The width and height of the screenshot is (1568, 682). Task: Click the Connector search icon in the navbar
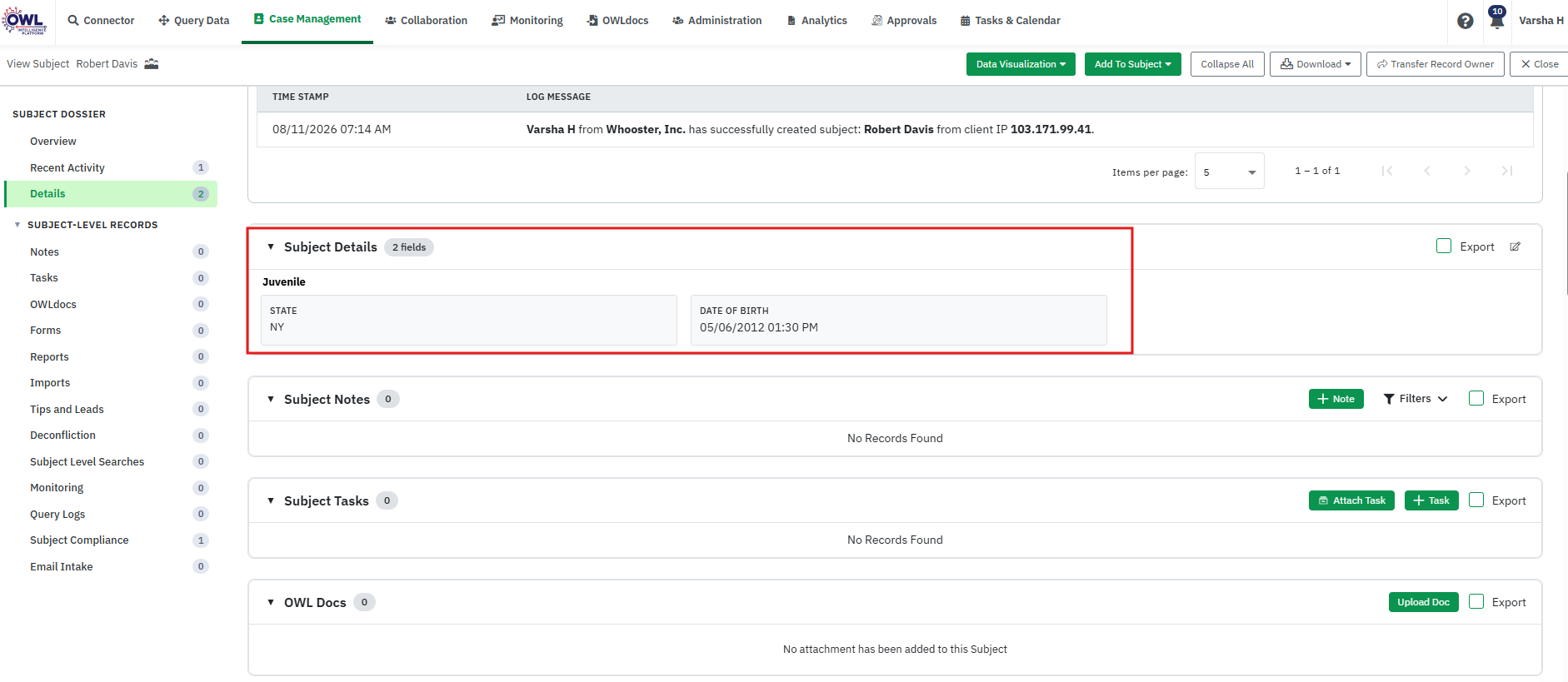(x=73, y=20)
